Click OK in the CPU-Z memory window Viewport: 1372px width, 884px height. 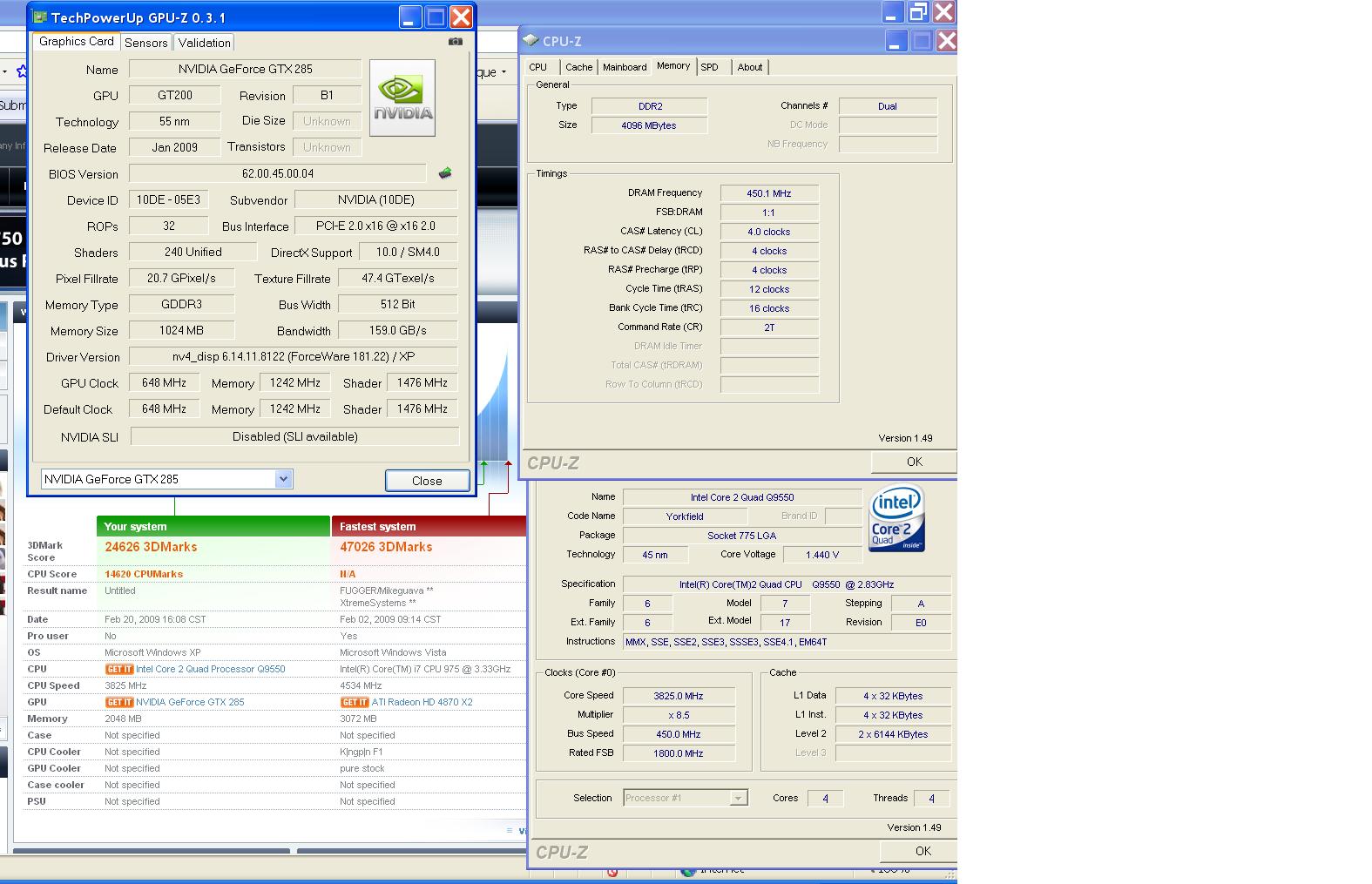pos(914,462)
